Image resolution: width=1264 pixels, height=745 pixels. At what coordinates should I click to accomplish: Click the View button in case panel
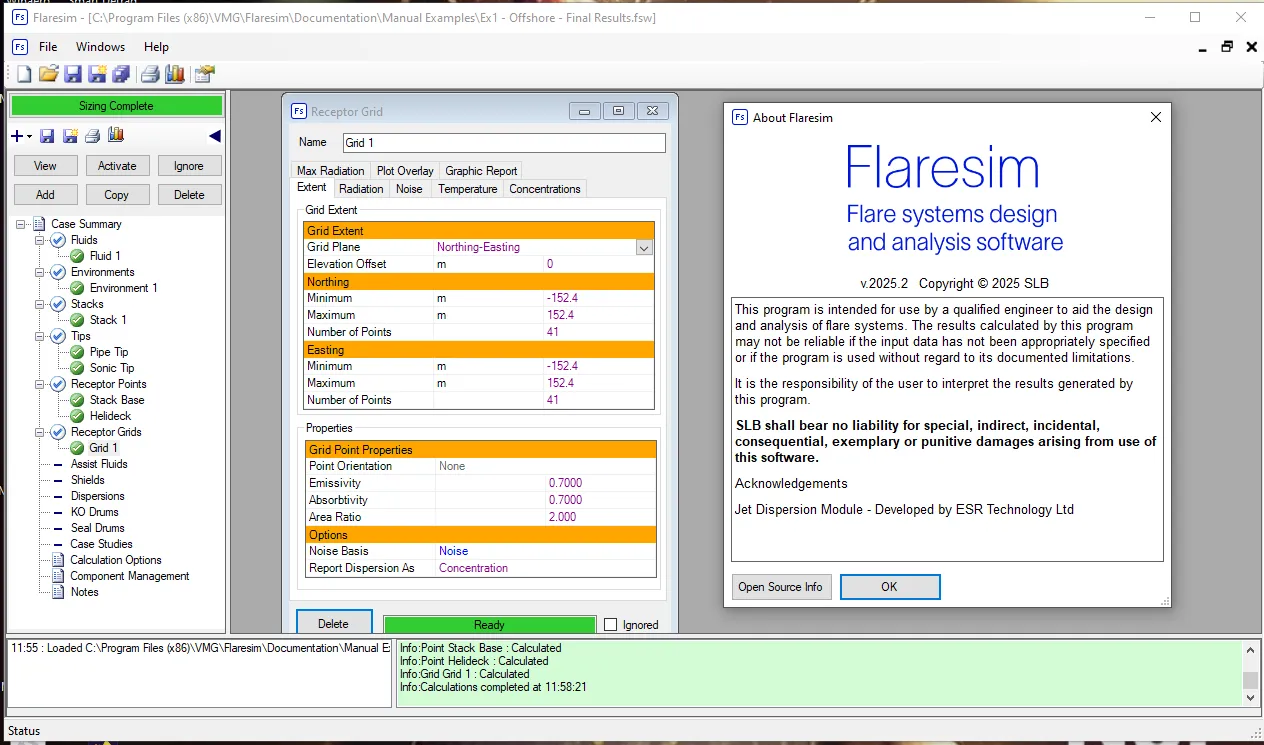pyautogui.click(x=45, y=166)
